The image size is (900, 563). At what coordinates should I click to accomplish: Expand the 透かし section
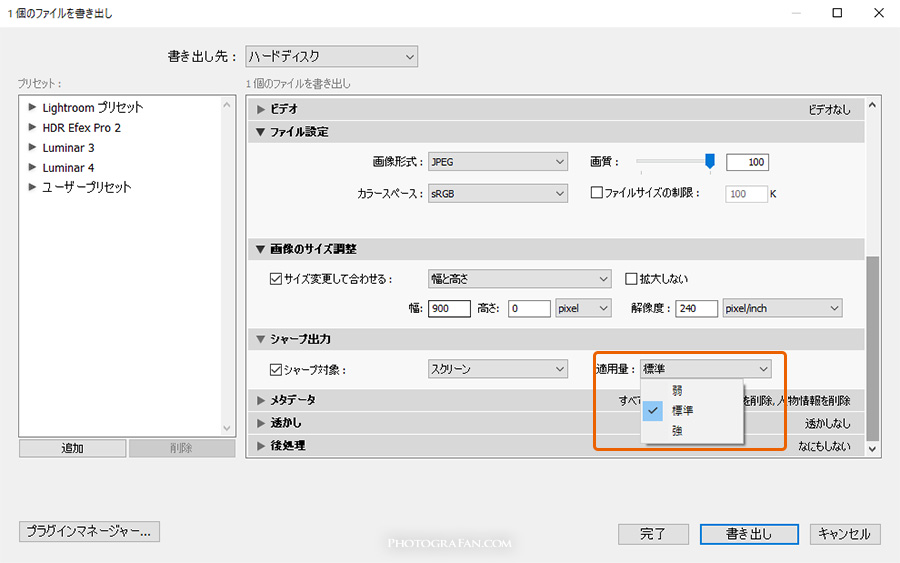pos(261,423)
